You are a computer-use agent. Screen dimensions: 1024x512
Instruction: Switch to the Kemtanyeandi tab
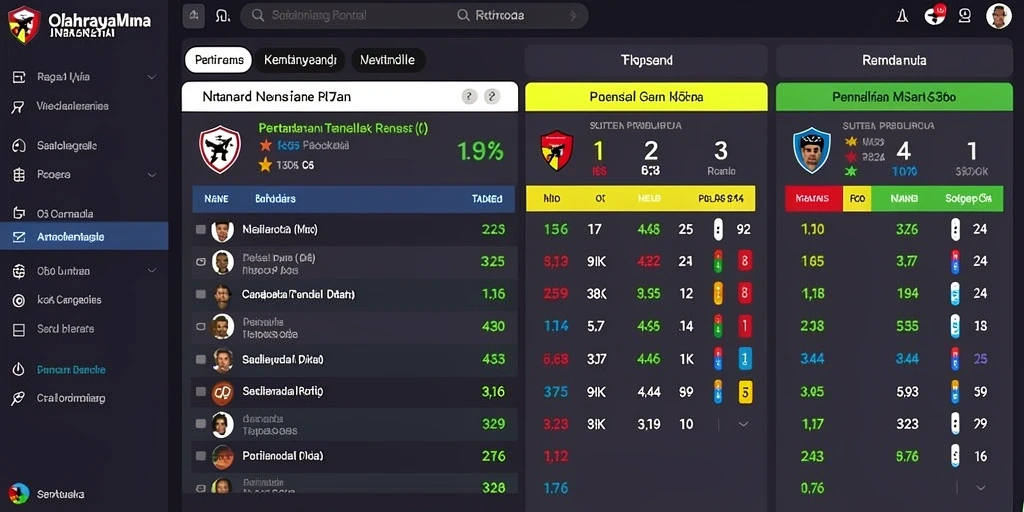300,60
